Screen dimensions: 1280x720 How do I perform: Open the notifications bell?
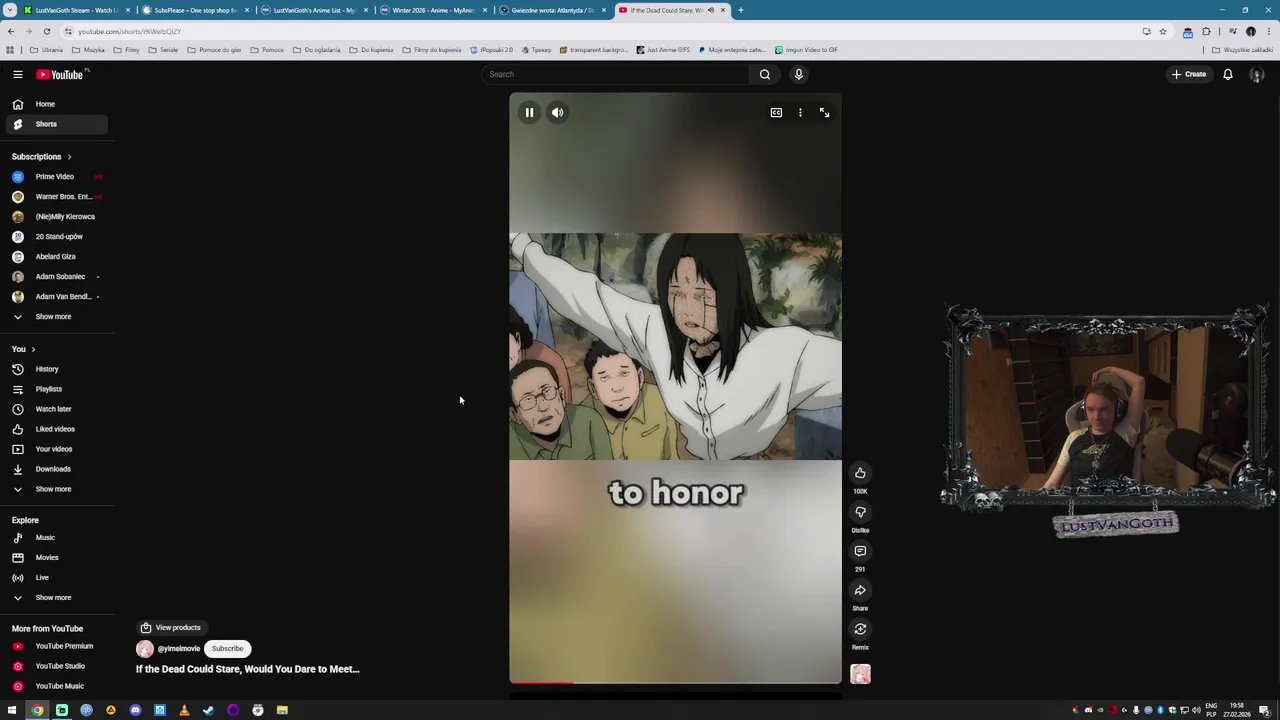pos(1227,74)
